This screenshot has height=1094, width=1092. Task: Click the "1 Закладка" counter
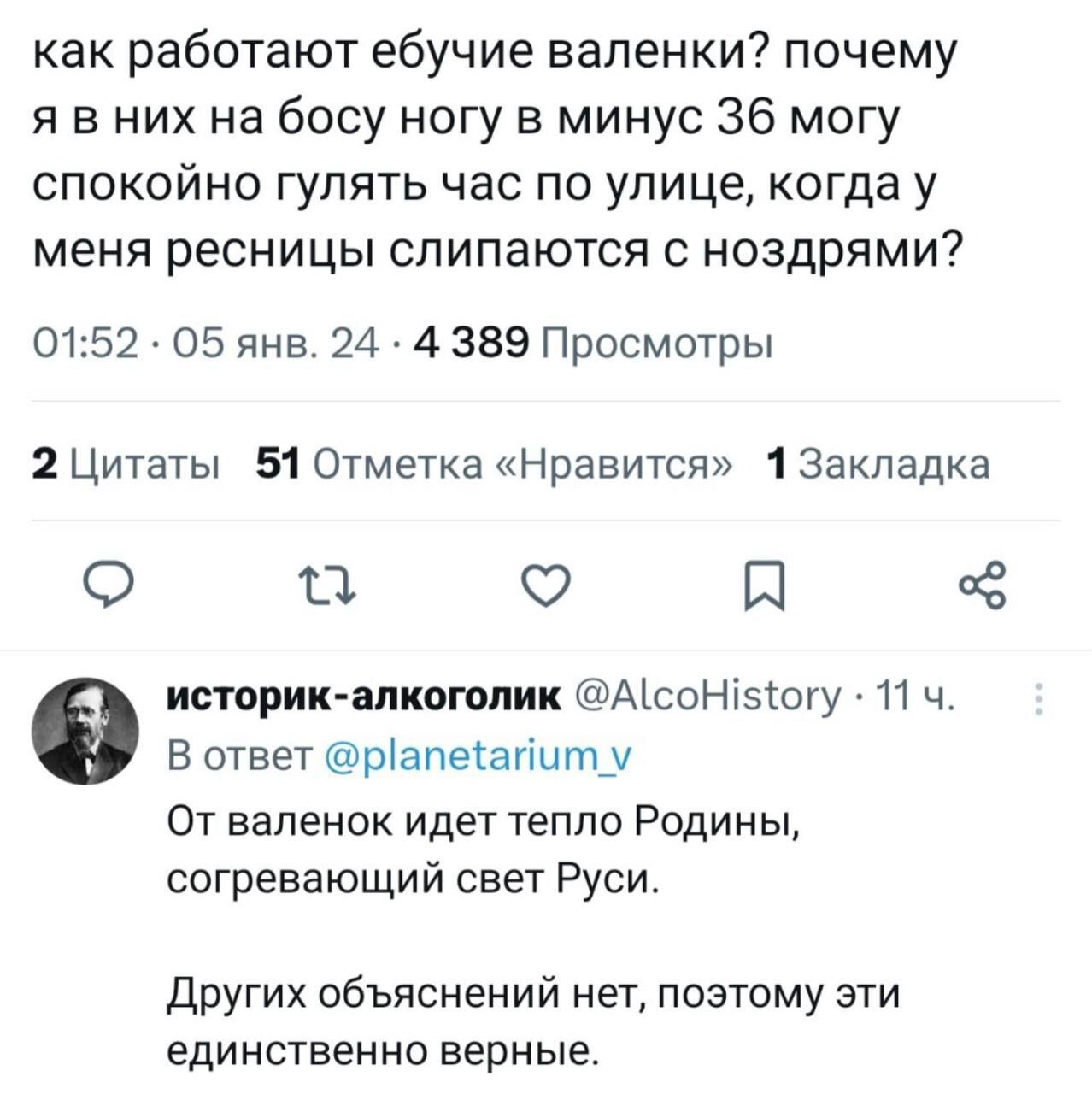click(x=878, y=464)
